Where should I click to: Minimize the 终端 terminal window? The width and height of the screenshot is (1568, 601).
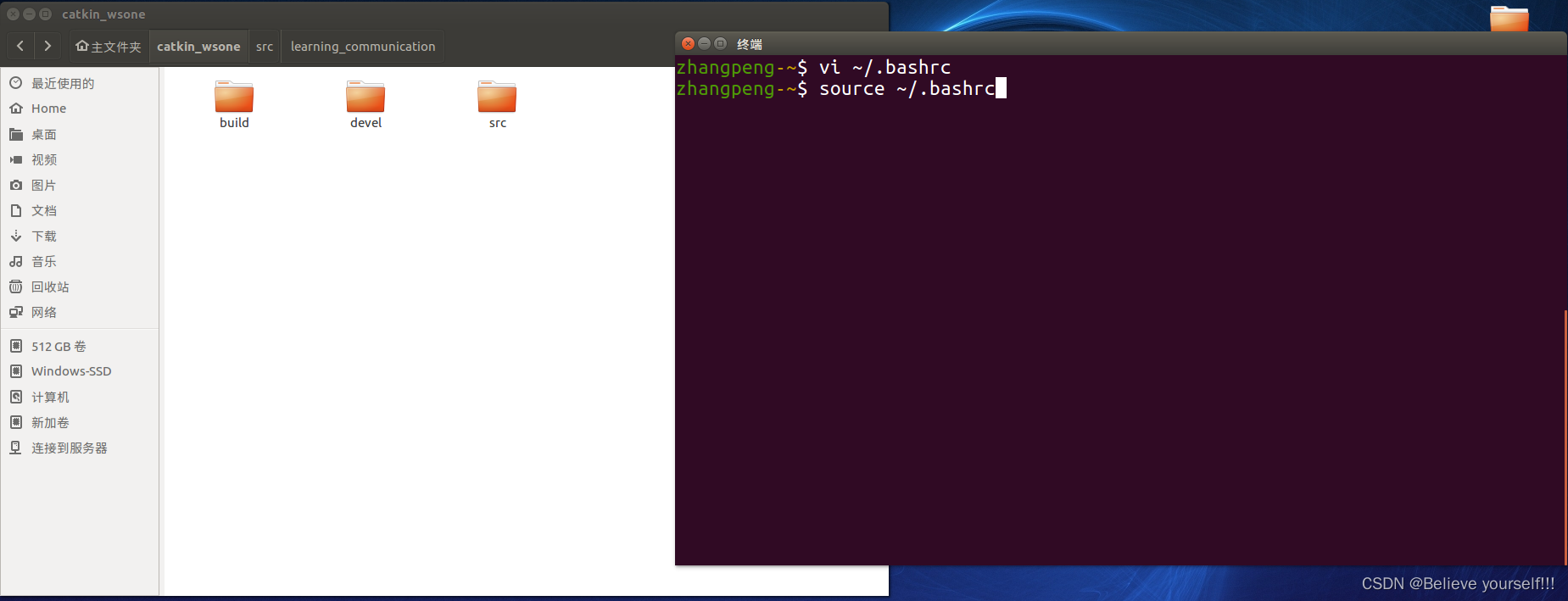tap(704, 43)
